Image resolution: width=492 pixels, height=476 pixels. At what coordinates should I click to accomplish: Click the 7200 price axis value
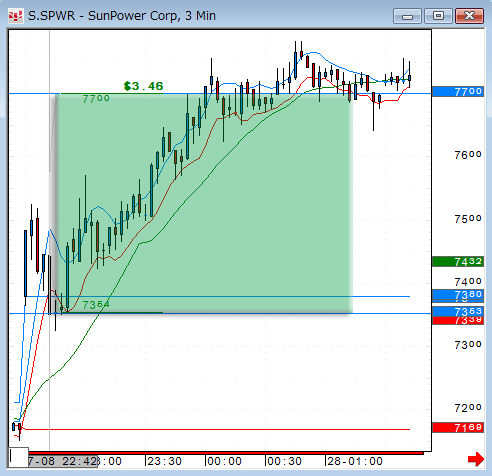click(x=468, y=408)
